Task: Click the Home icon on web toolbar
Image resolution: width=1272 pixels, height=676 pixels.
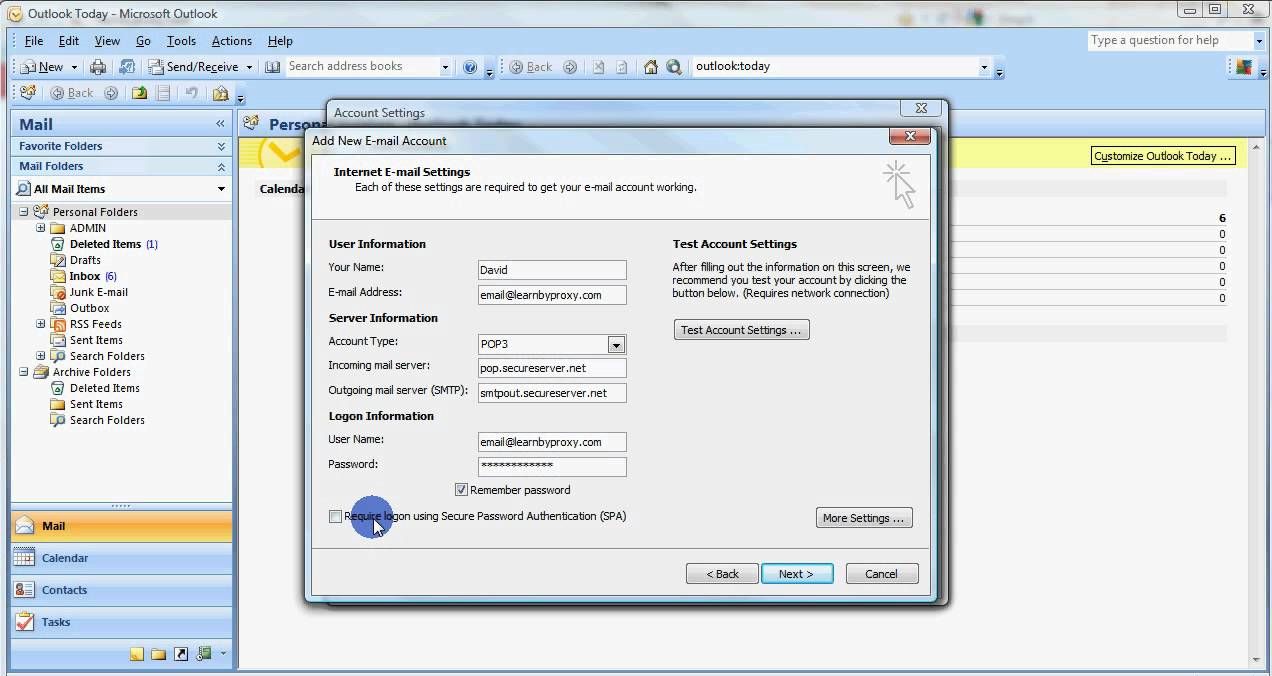Action: coord(651,67)
